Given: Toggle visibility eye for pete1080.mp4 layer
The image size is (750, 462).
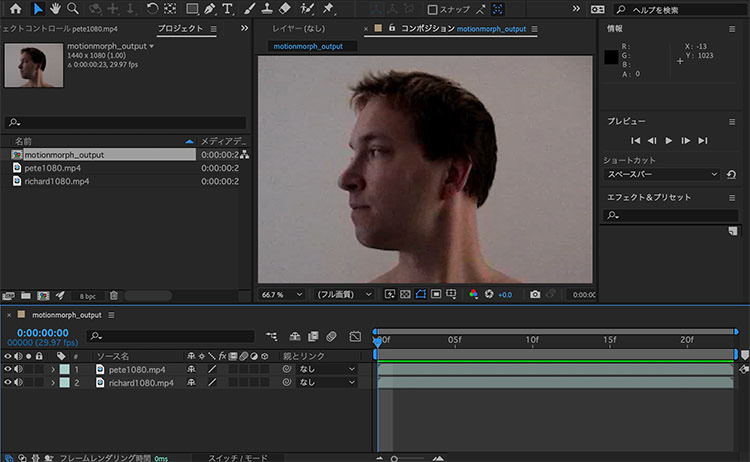Looking at the screenshot, I should tap(9, 370).
